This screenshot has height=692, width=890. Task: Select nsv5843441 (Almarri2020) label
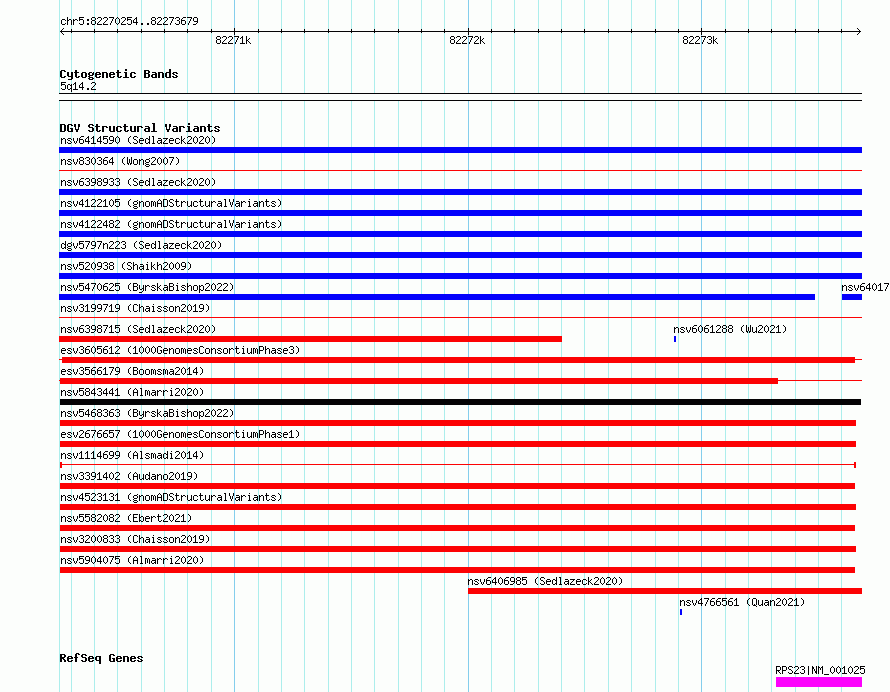pyautogui.click(x=132, y=392)
